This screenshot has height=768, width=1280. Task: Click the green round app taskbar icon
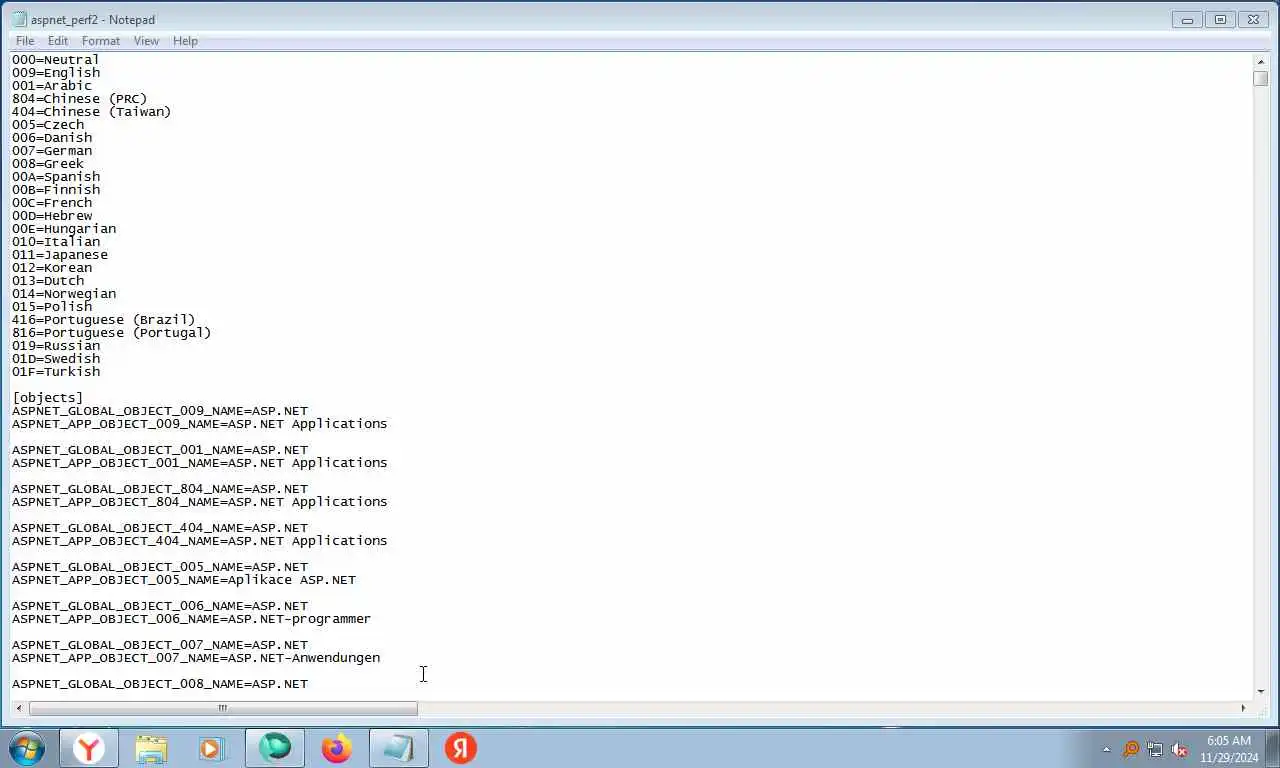[x=275, y=748]
